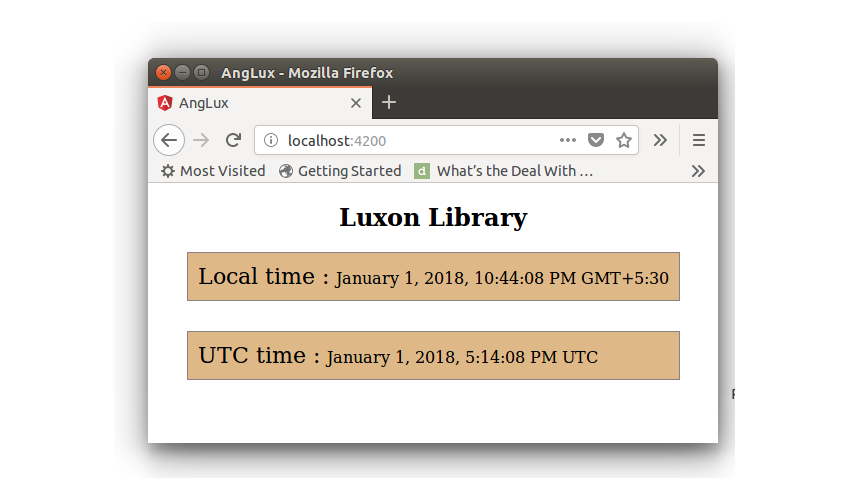Image resolution: width=850 pixels, height=500 pixels.
Task: Close the Firefox window
Action: (163, 73)
